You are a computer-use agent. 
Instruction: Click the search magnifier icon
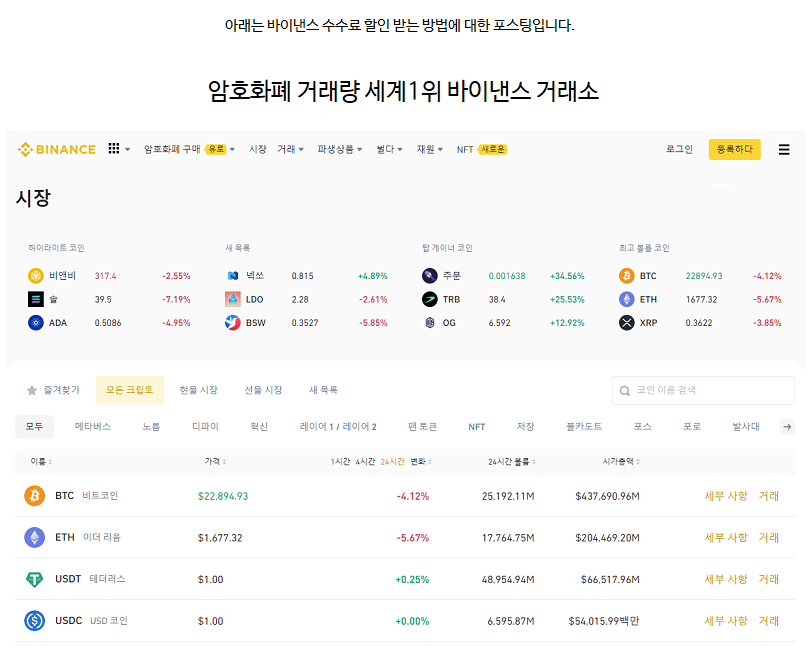(625, 391)
